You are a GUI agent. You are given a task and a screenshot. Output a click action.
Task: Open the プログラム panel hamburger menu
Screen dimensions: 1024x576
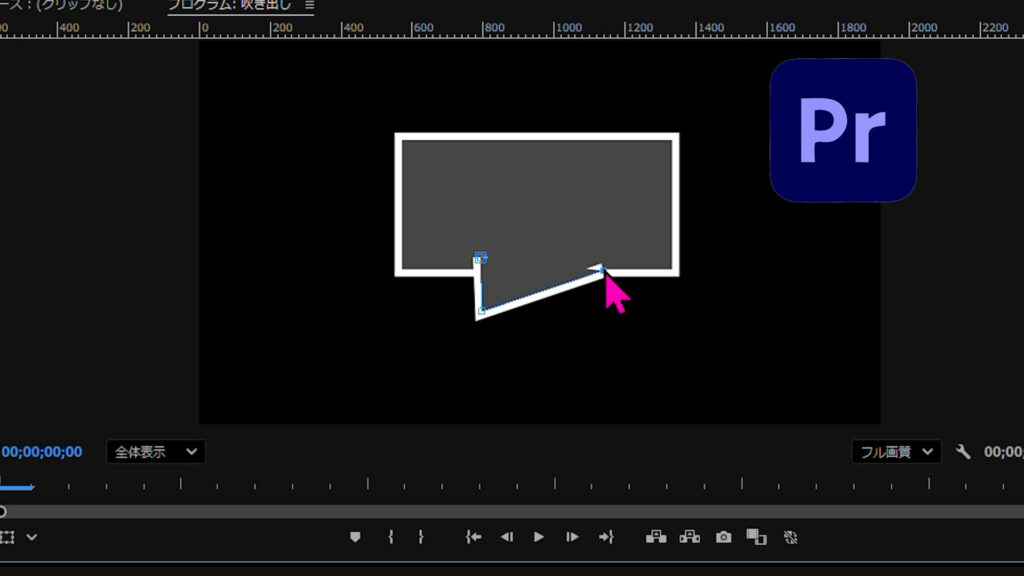309,5
